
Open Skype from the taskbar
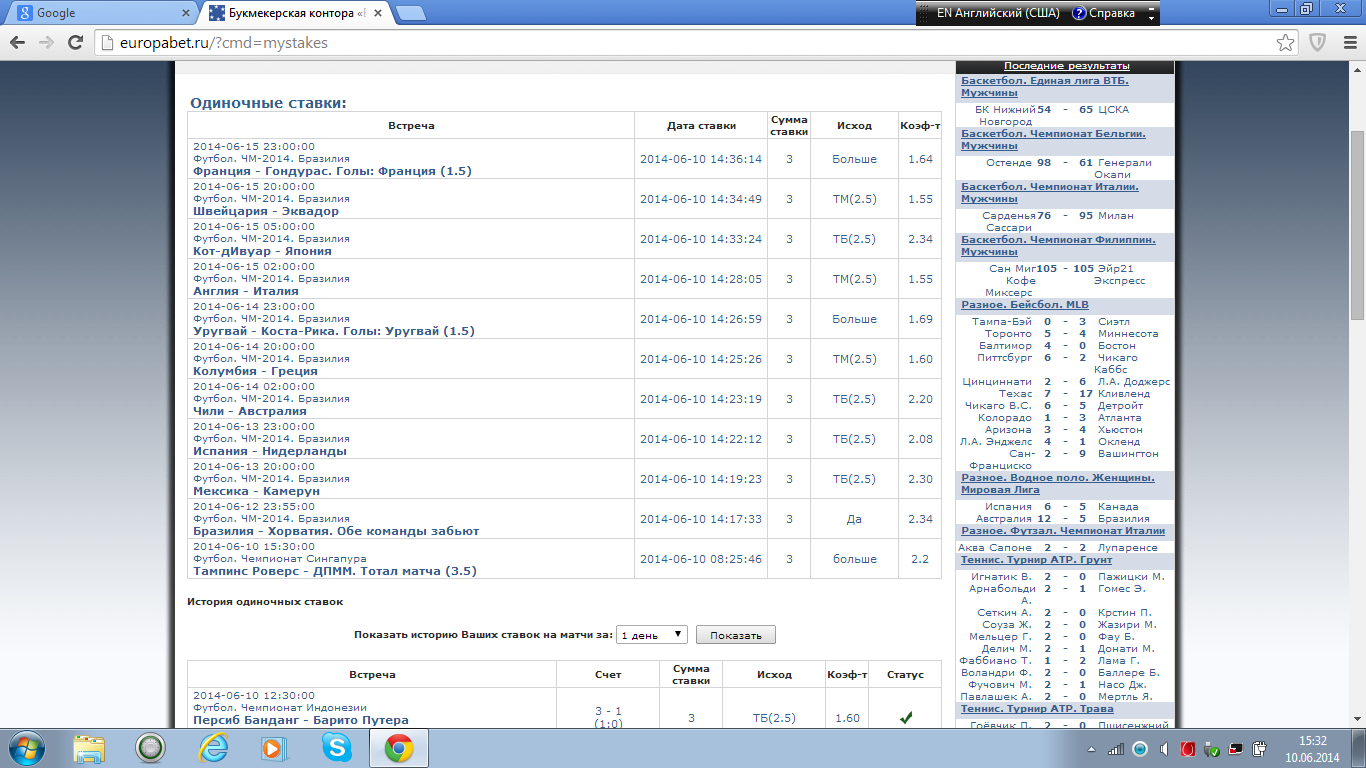click(337, 747)
